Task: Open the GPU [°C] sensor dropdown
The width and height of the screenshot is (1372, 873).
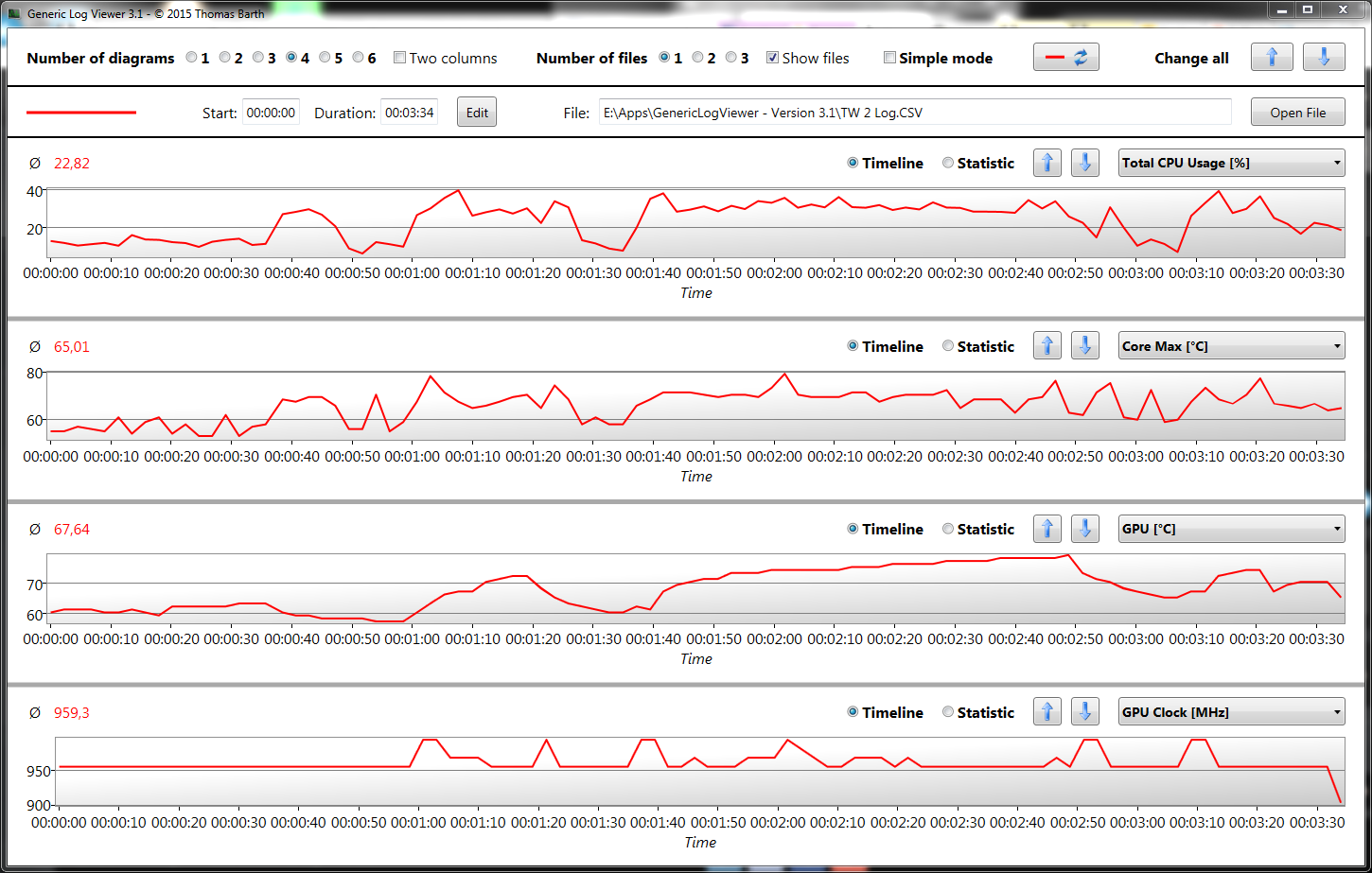Action: pos(1231,529)
